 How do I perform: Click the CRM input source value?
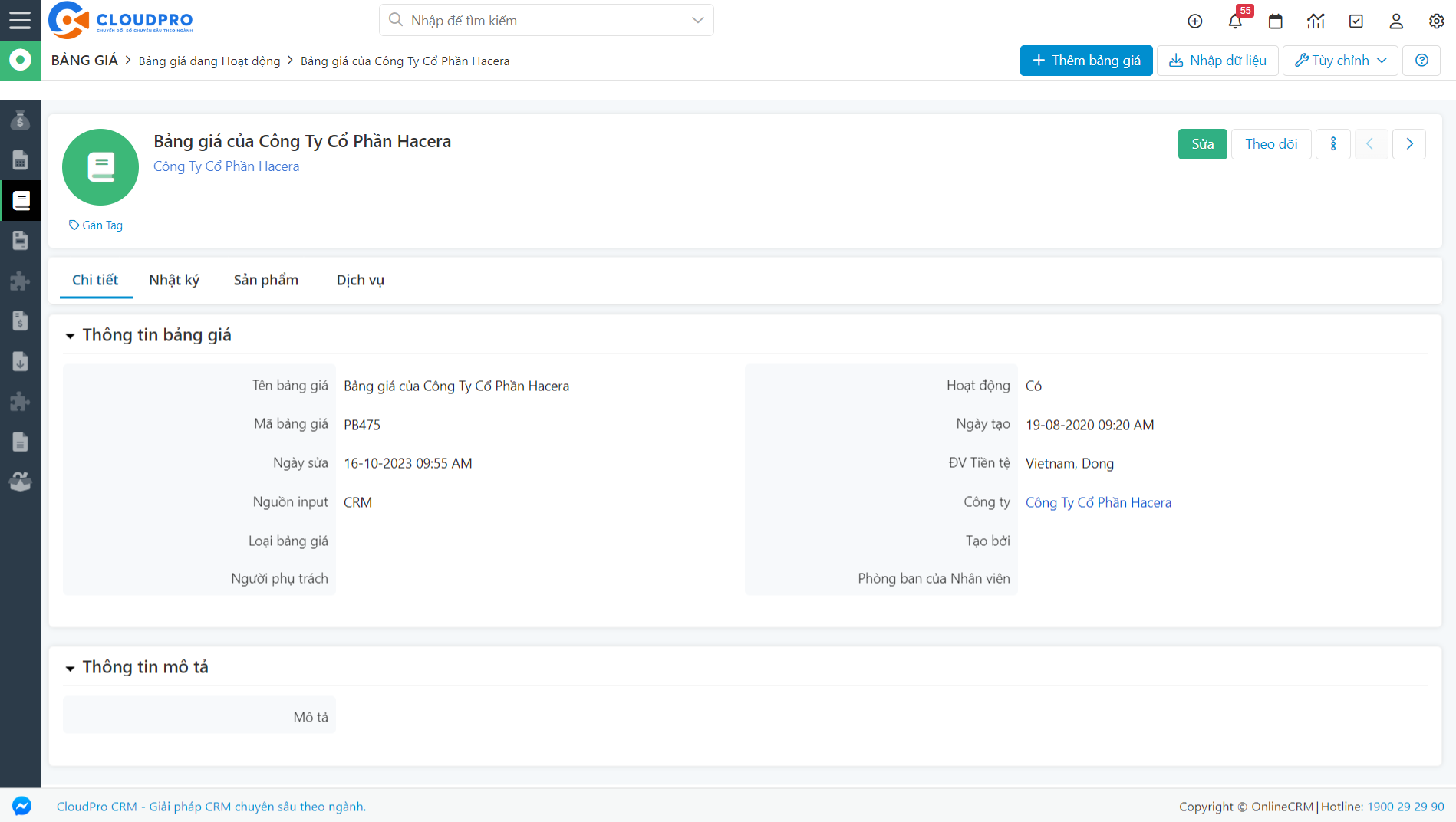point(358,502)
